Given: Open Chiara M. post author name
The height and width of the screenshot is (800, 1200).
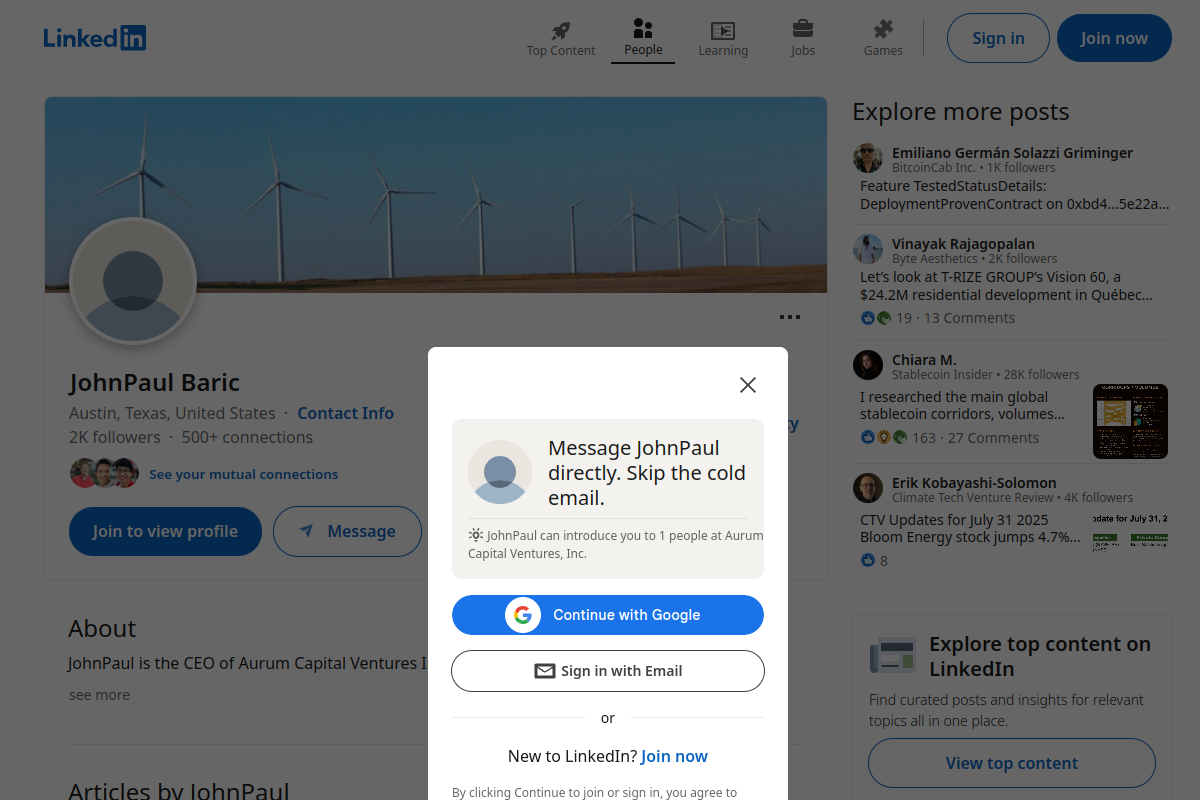Looking at the screenshot, I should coord(924,360).
